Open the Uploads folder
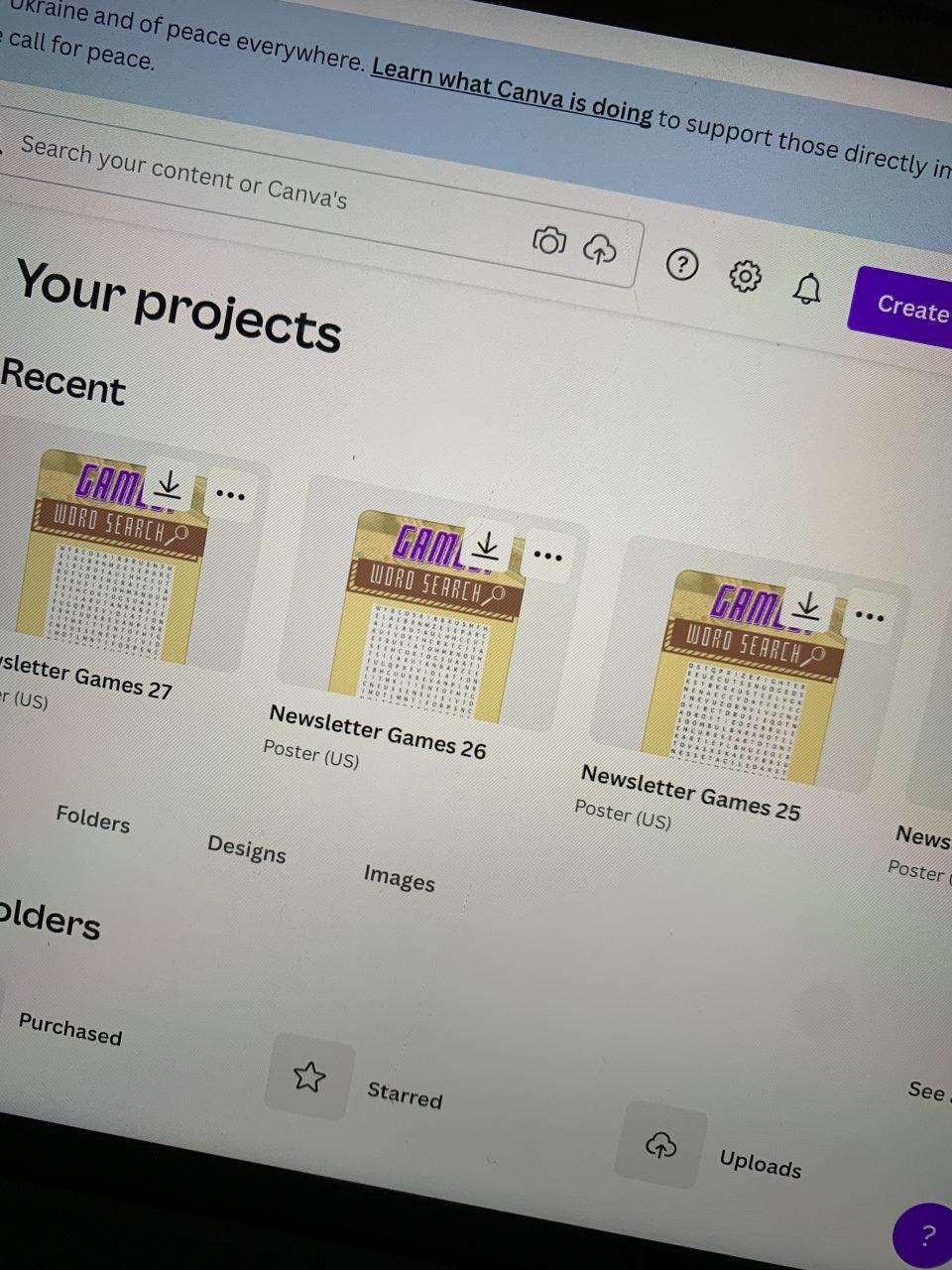The height and width of the screenshot is (1270, 952). pyautogui.click(x=710, y=1152)
